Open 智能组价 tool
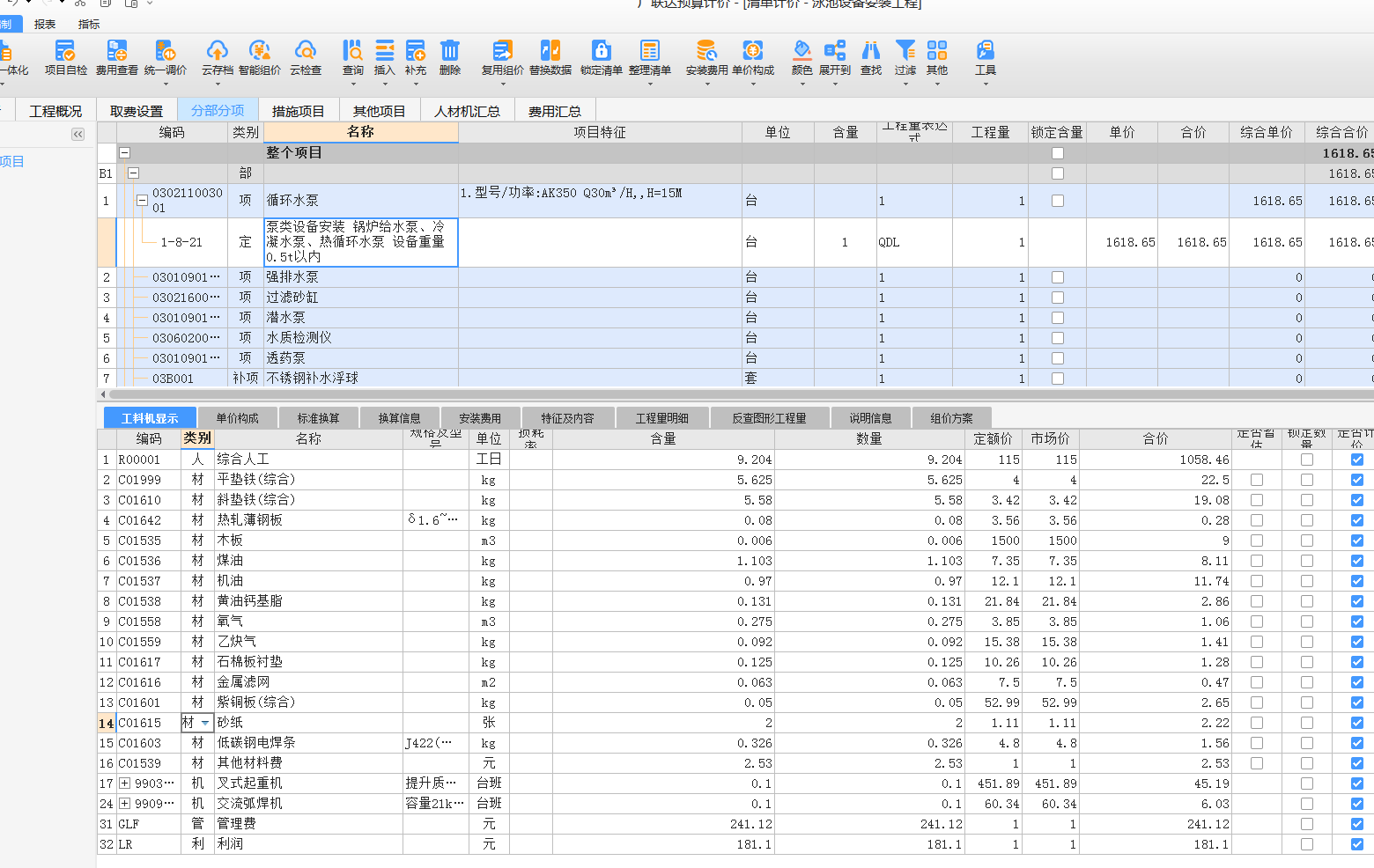The height and width of the screenshot is (868, 1374). pyautogui.click(x=259, y=57)
